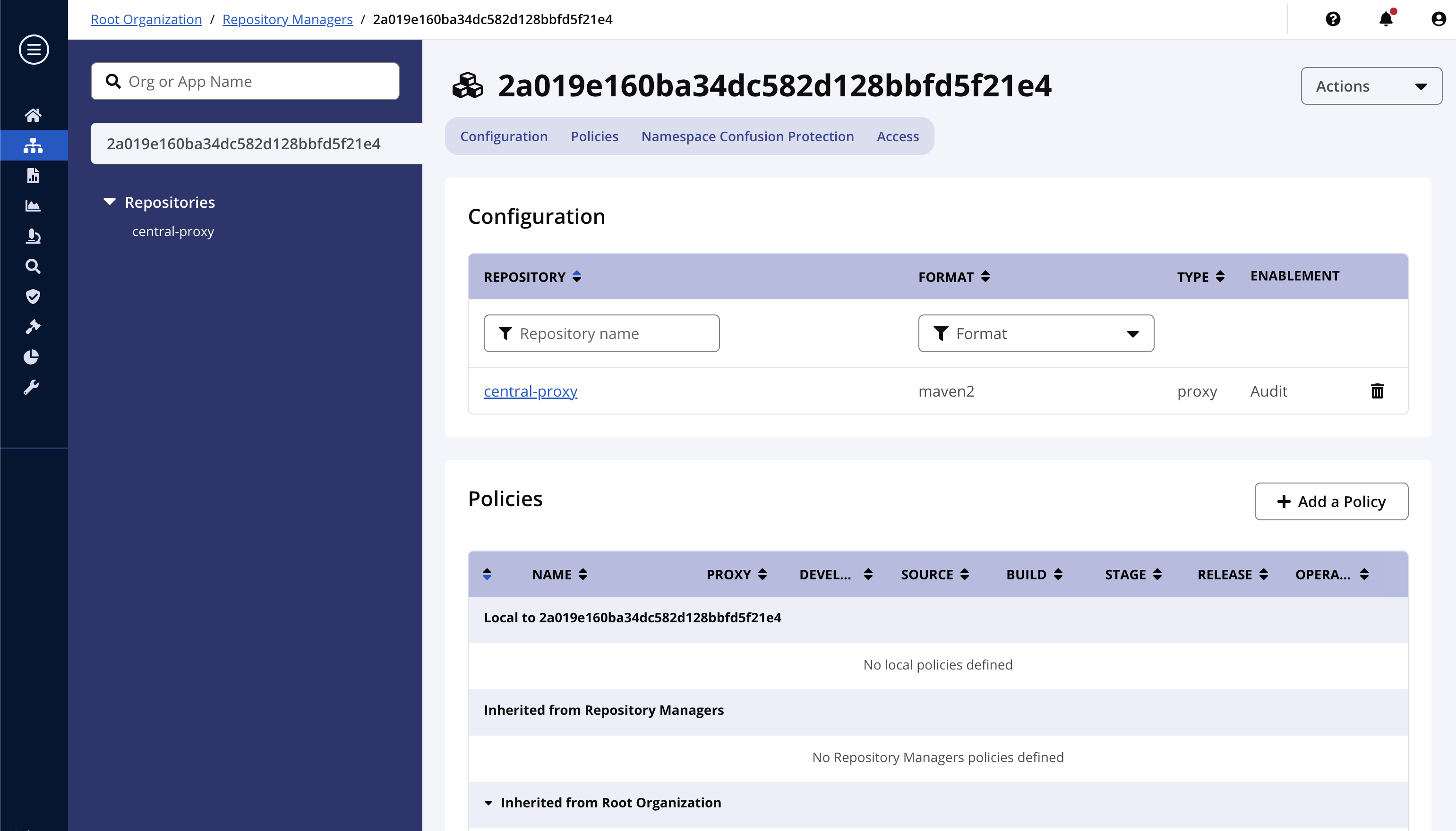This screenshot has height=831, width=1456.
Task: Click the maven2 format cell
Action: (x=946, y=391)
